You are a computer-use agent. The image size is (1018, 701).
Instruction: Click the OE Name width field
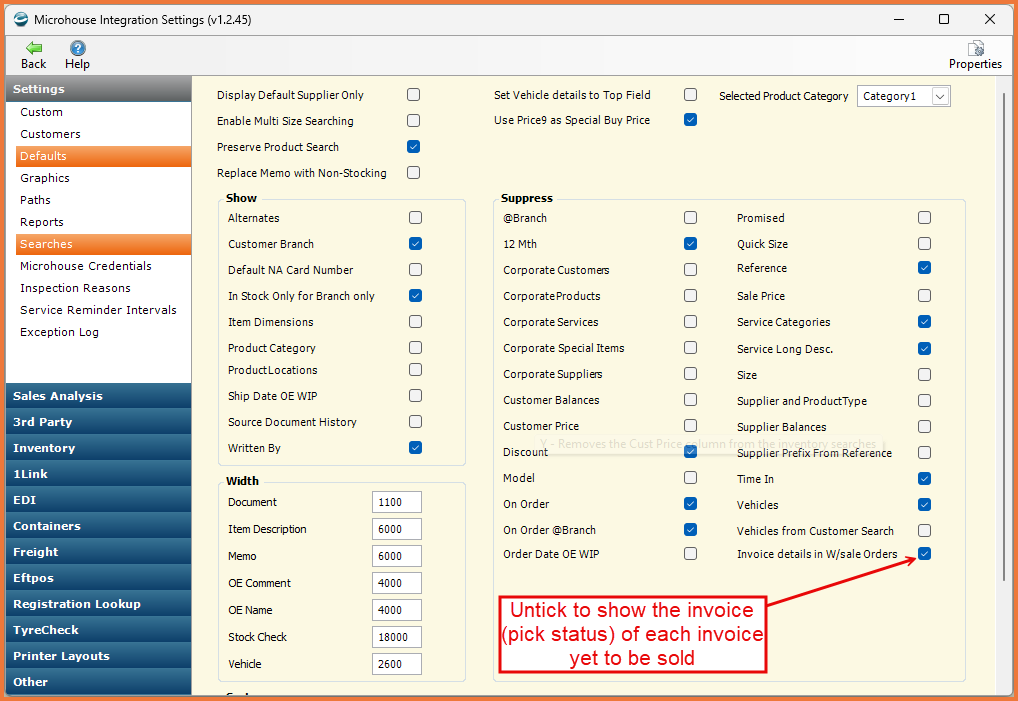(x=397, y=610)
